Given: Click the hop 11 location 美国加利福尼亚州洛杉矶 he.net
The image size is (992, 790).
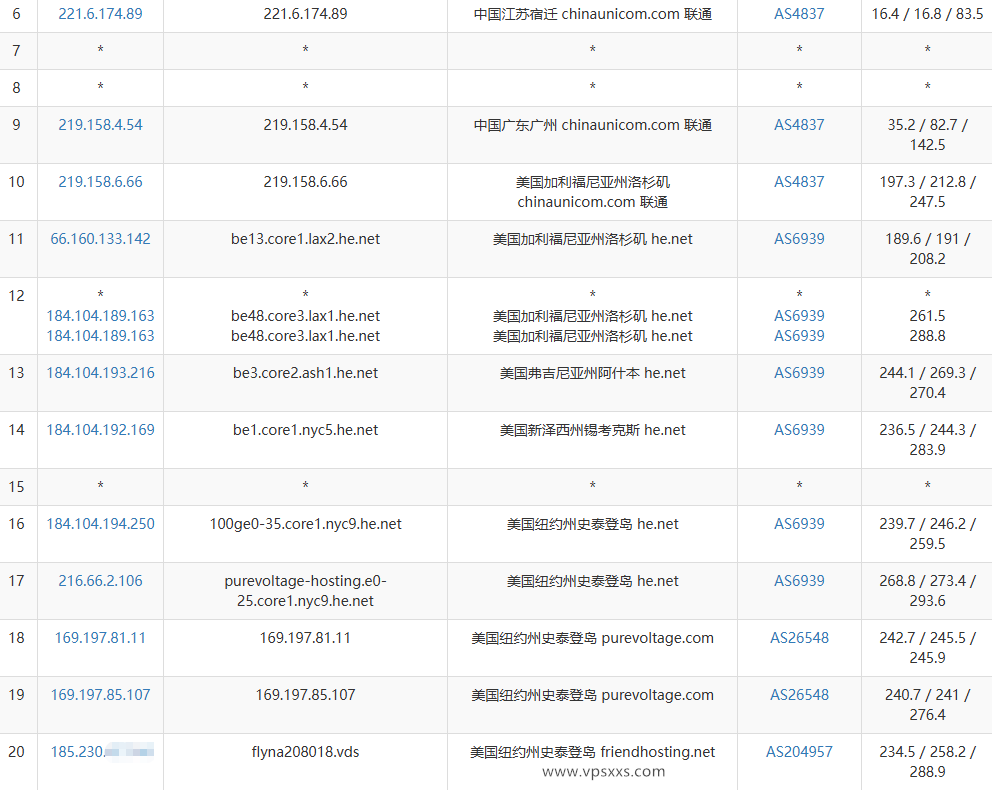Looking at the screenshot, I should tap(593, 238).
